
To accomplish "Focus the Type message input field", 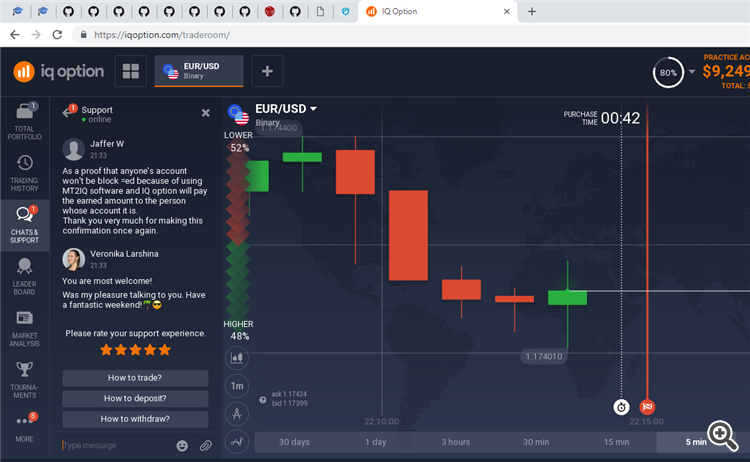I will 115,445.
